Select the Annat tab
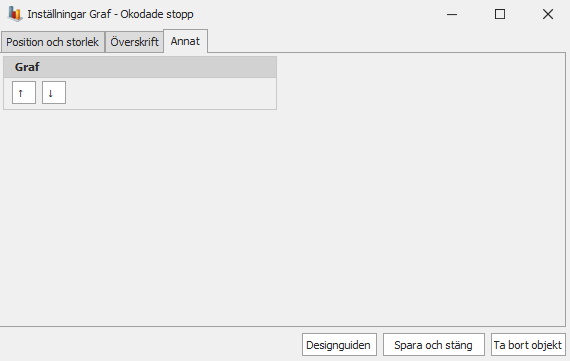This screenshot has width=570, height=361. (x=185, y=41)
